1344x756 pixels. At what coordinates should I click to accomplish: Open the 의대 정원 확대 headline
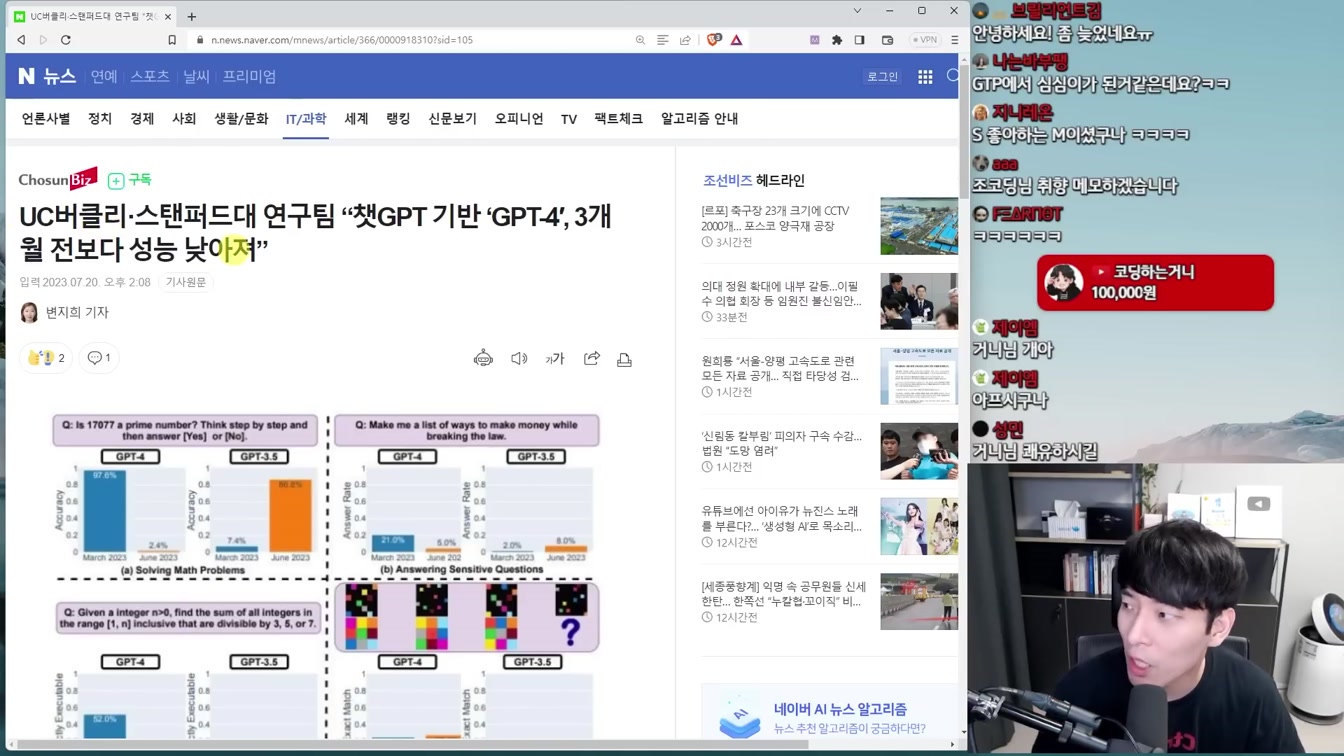point(781,293)
